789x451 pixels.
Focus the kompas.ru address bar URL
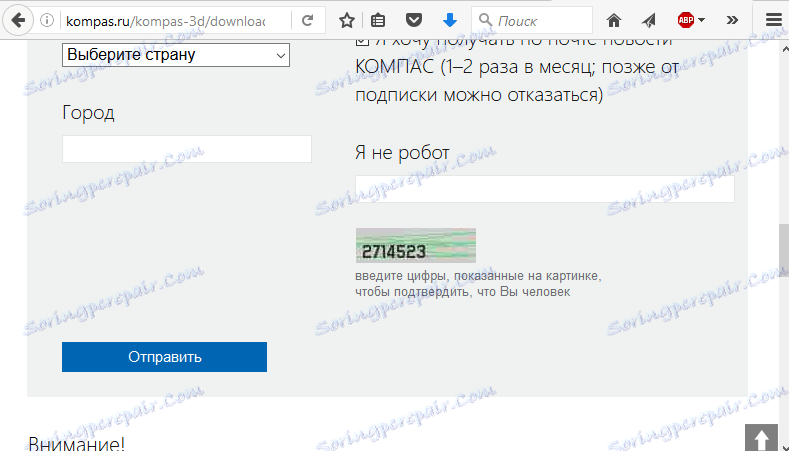click(x=166, y=21)
